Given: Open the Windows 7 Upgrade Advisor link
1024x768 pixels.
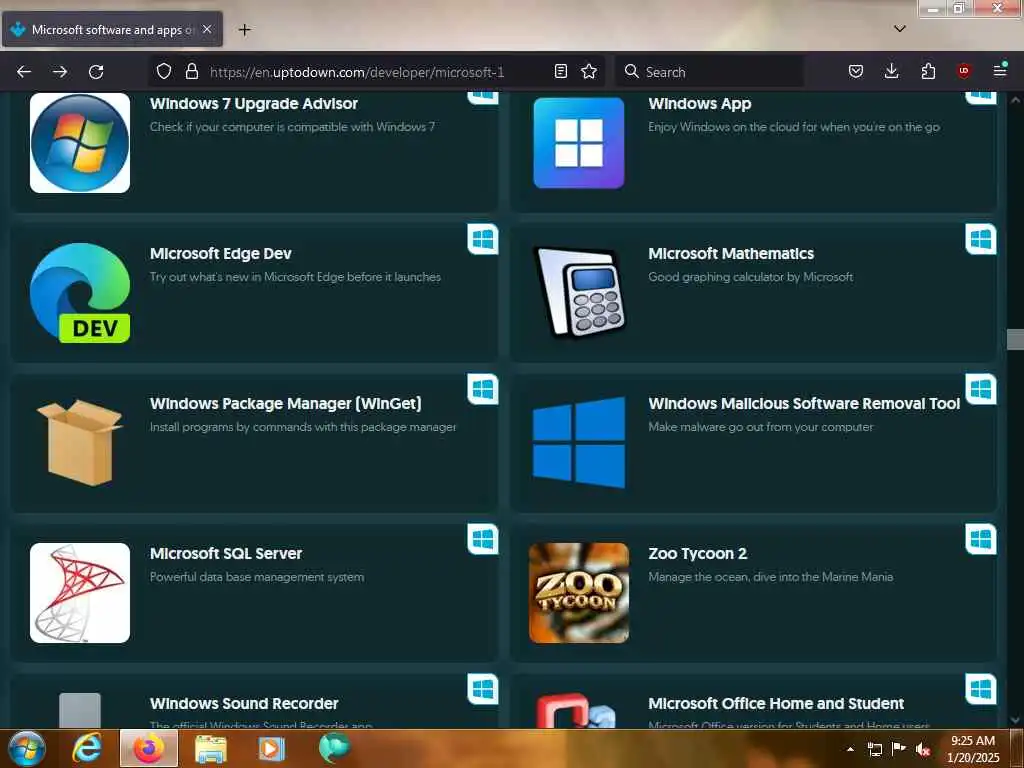Looking at the screenshot, I should tap(254, 103).
